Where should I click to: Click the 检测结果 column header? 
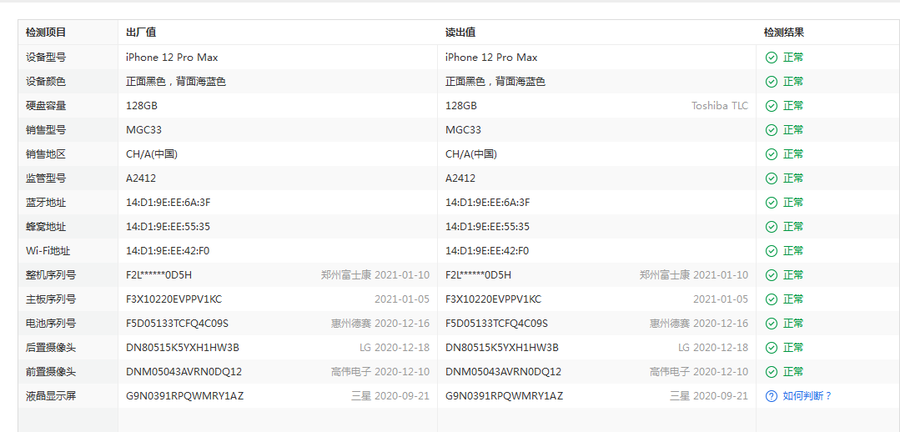[x=784, y=33]
